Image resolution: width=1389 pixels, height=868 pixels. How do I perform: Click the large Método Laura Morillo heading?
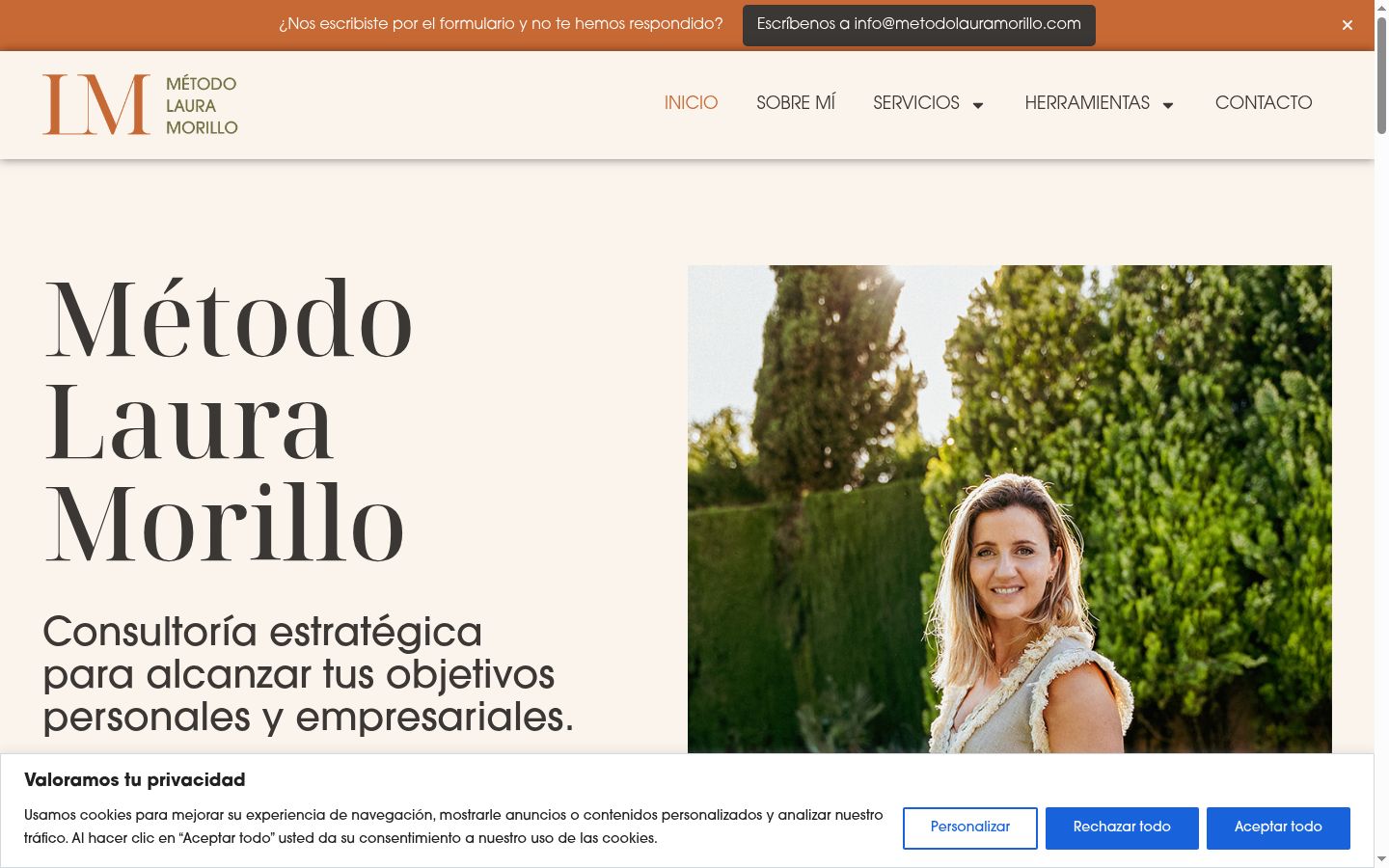click(x=229, y=420)
